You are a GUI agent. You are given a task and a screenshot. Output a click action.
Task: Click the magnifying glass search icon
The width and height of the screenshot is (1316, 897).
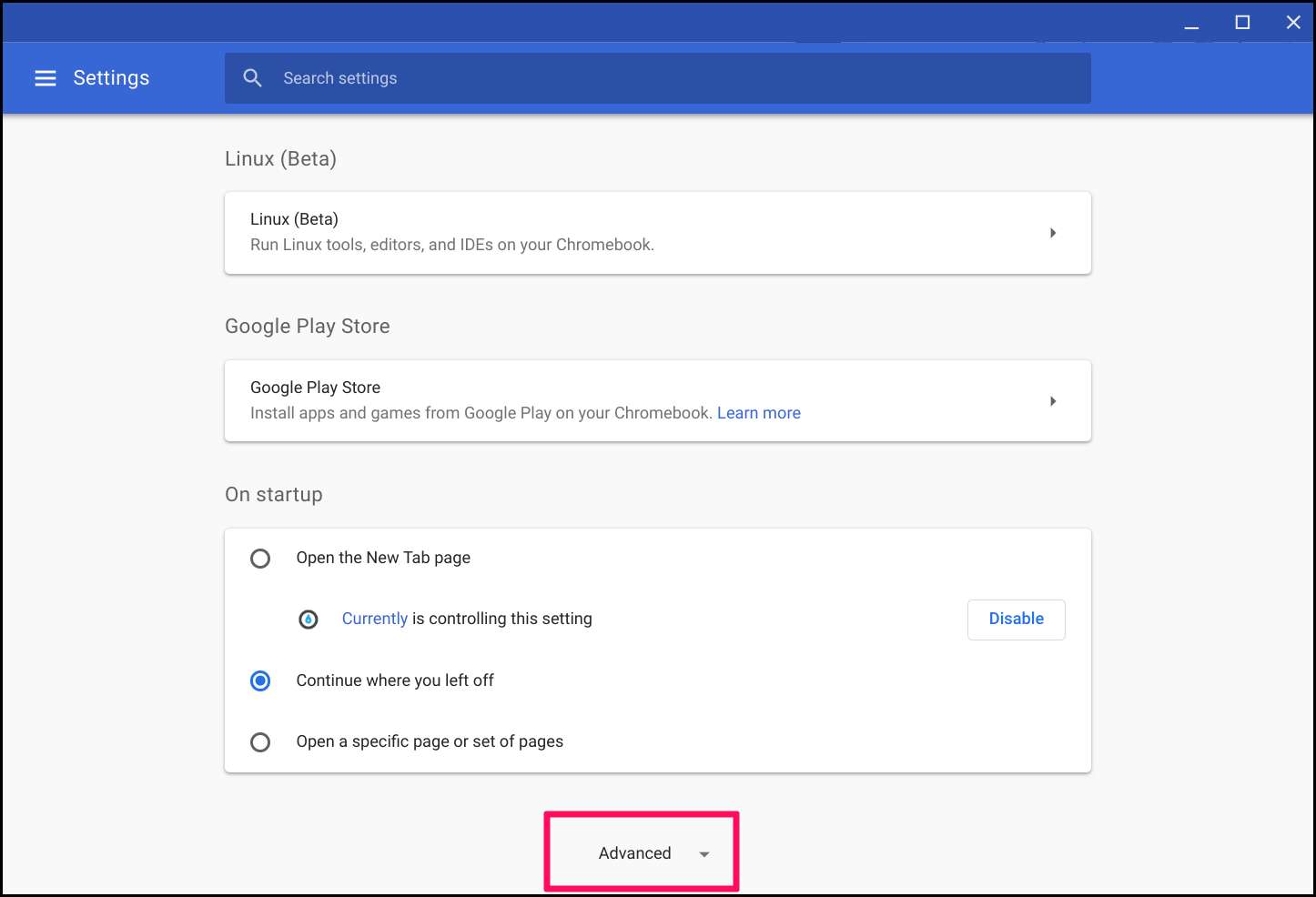click(x=253, y=78)
